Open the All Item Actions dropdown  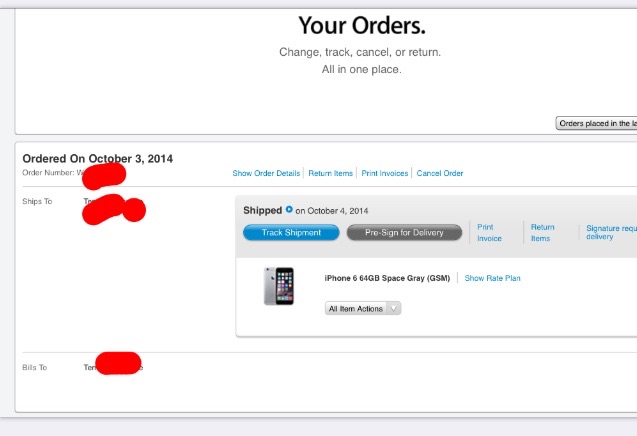click(x=363, y=308)
